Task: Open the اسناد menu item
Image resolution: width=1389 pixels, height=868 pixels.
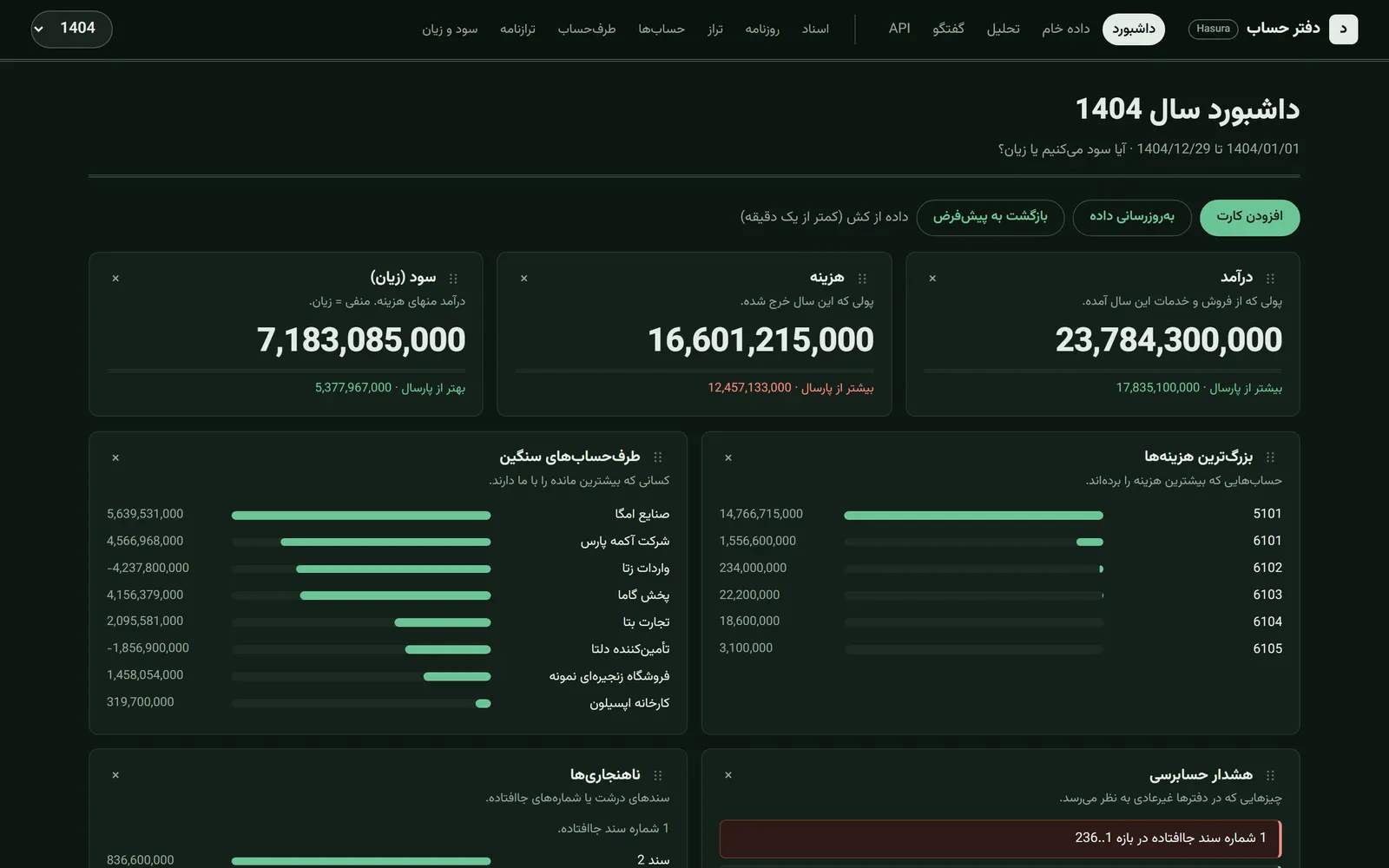Action: point(816,29)
